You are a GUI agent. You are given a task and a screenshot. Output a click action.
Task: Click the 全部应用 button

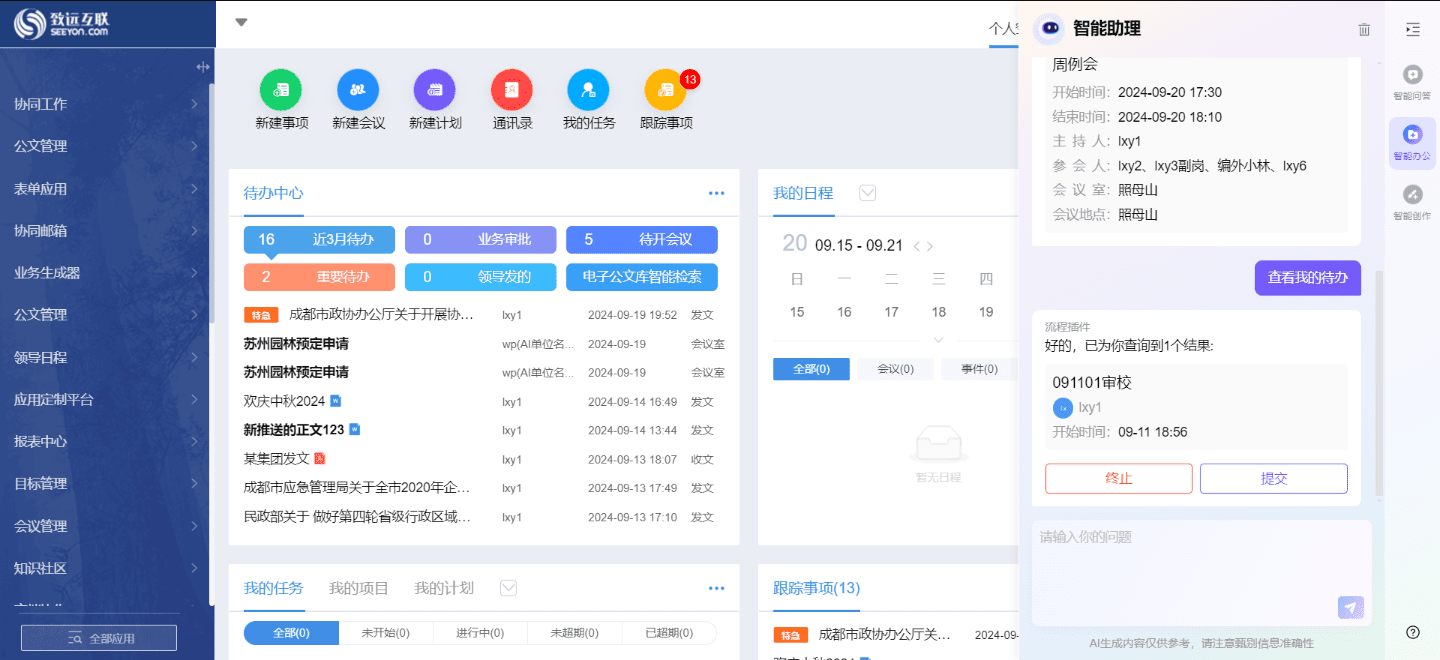click(x=99, y=638)
